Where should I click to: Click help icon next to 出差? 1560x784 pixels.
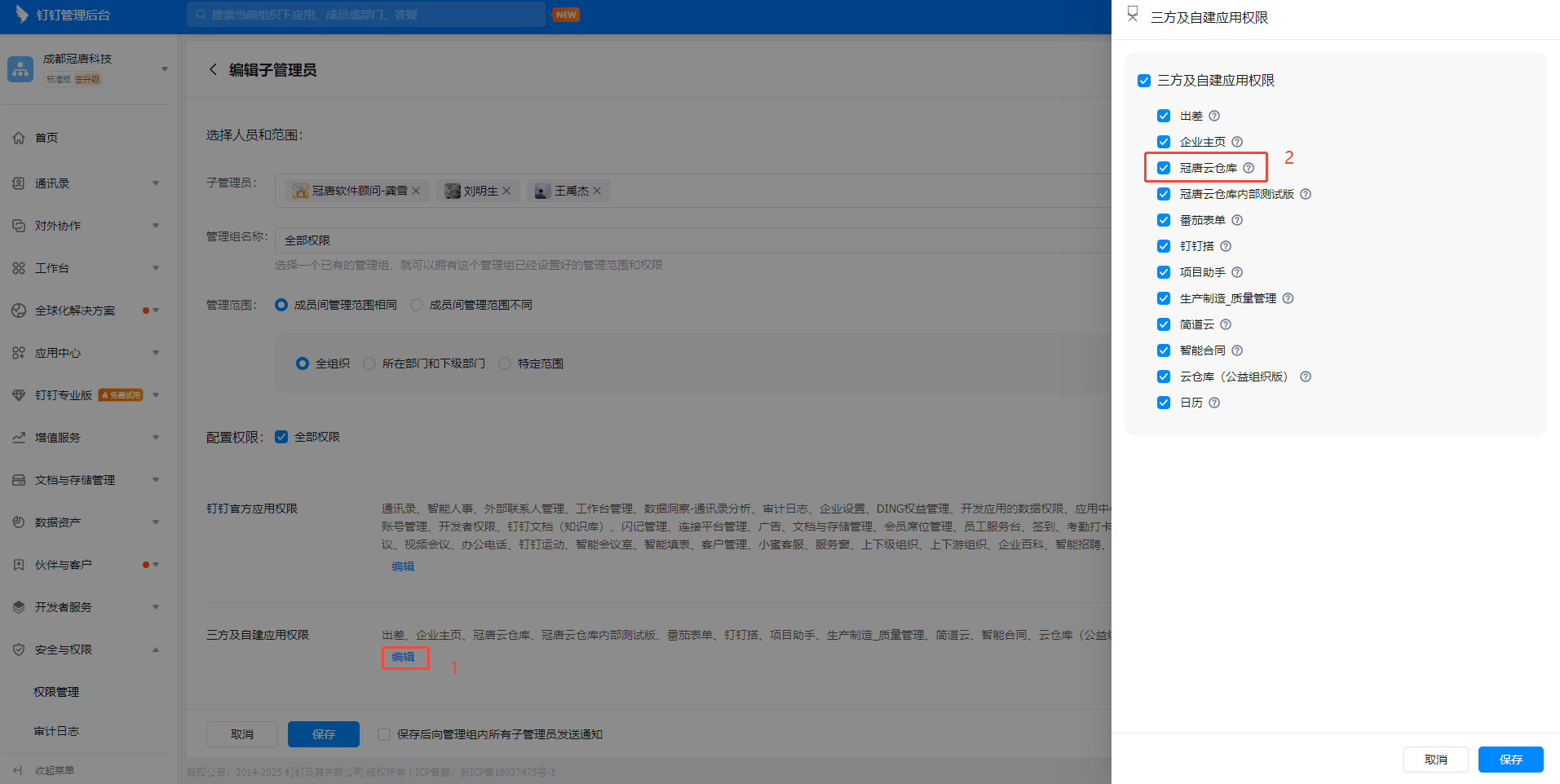pos(1214,116)
